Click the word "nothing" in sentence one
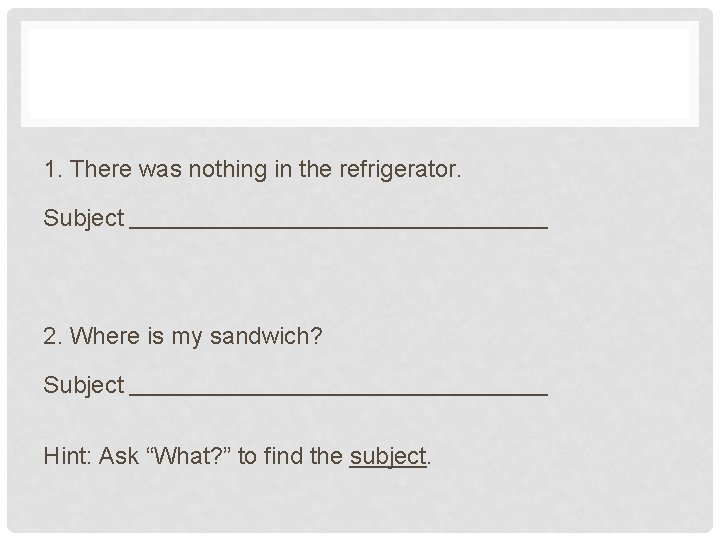Screen dimensions: 720x540 [x=228, y=169]
